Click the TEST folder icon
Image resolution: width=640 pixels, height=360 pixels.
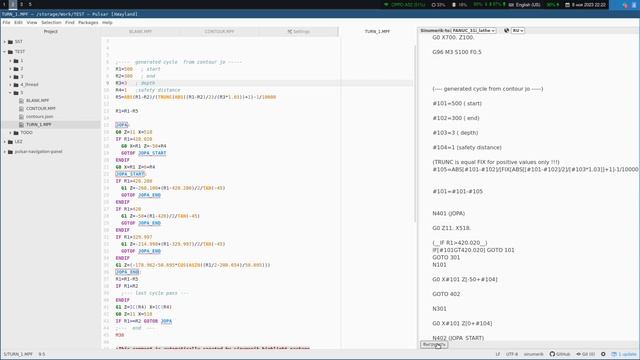tap(10, 52)
